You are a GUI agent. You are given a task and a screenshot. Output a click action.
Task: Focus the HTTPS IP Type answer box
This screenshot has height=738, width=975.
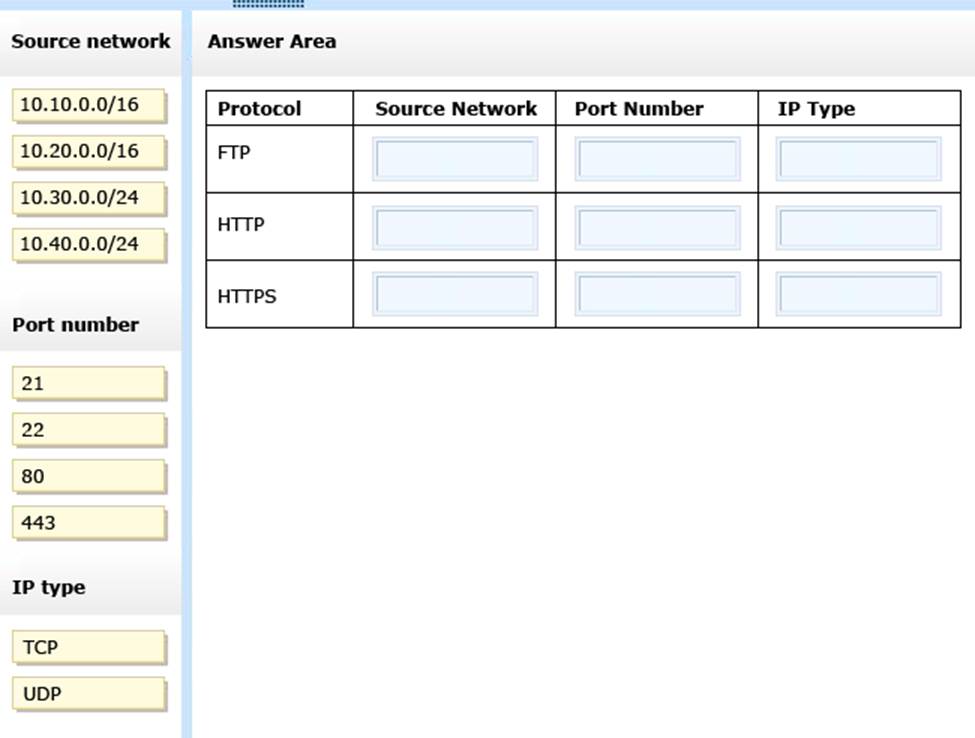[x=859, y=294]
